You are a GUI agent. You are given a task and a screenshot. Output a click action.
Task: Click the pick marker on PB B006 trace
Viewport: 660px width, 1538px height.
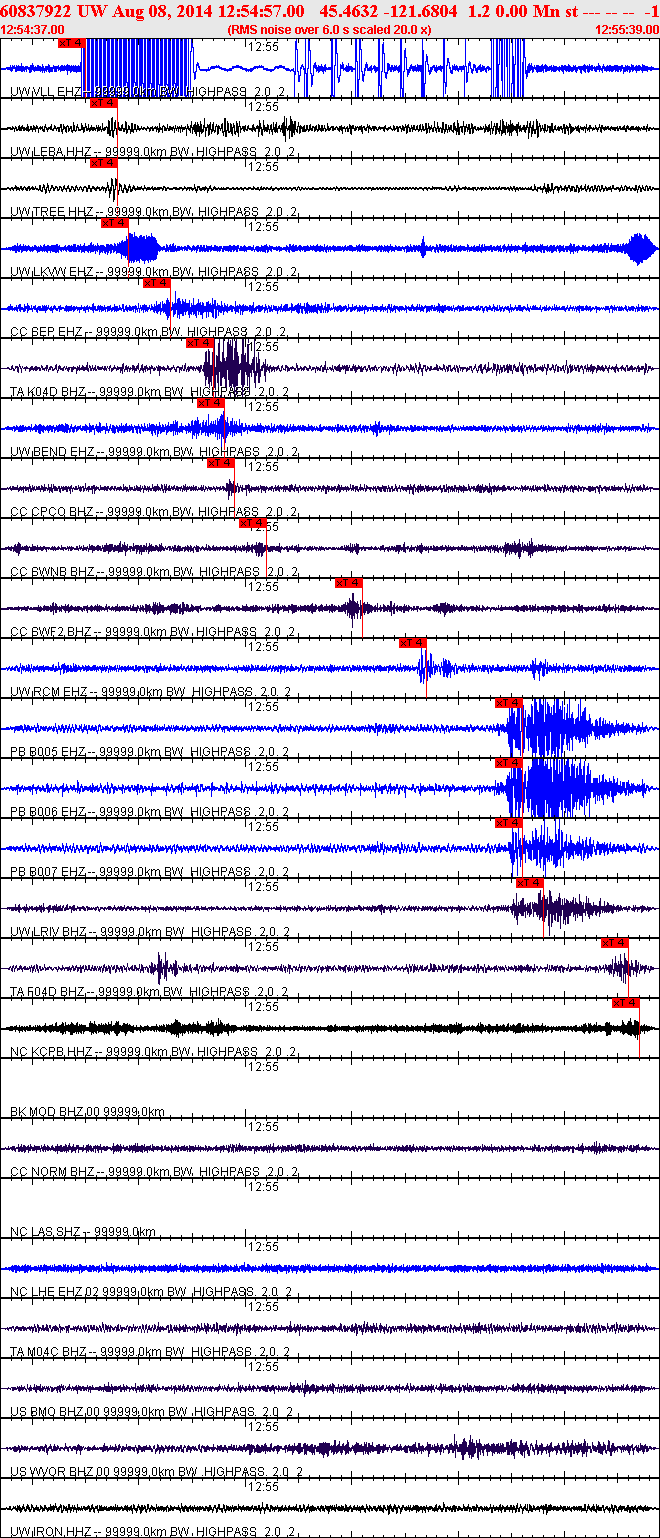coord(509,763)
